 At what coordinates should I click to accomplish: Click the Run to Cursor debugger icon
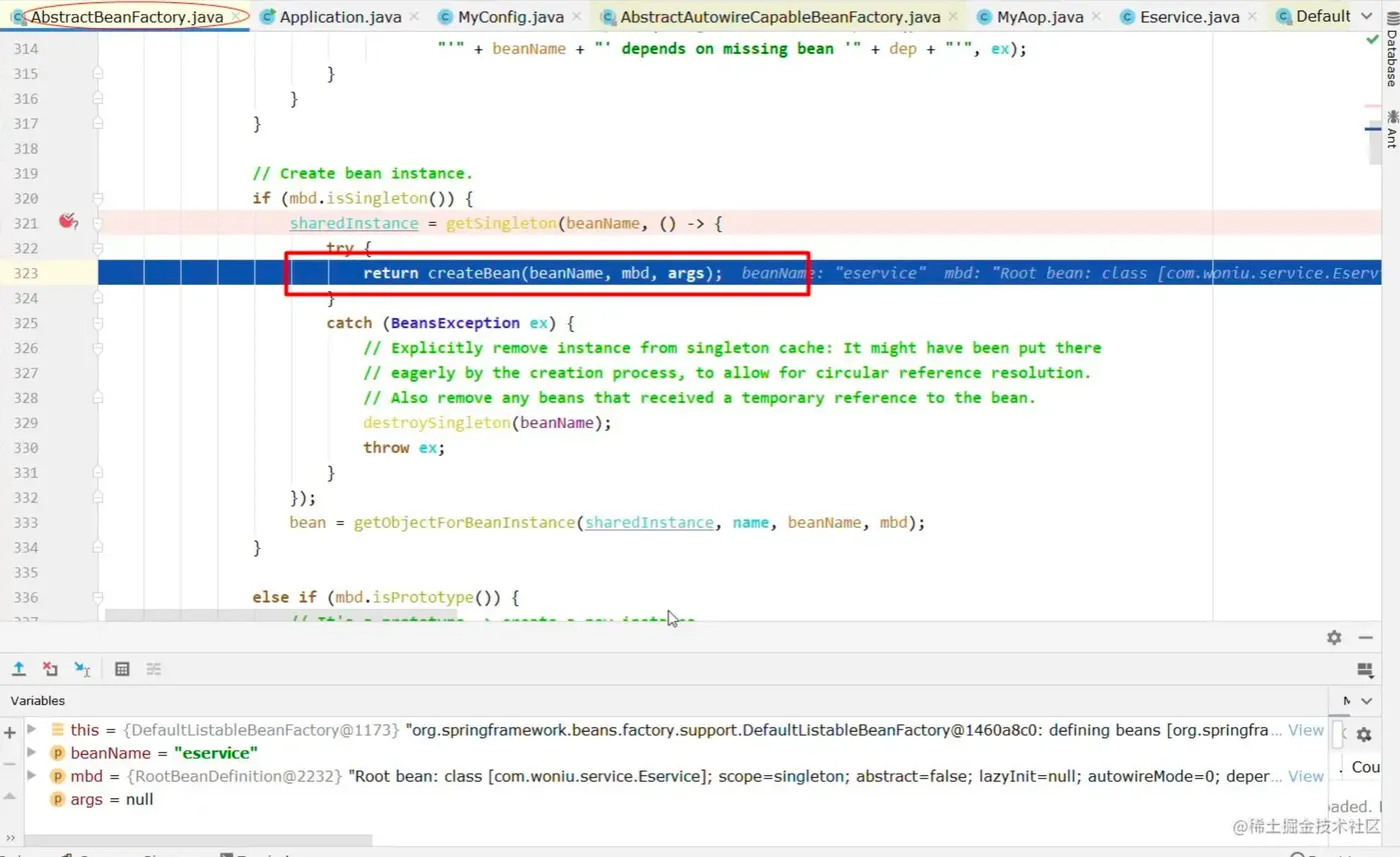coord(82,669)
